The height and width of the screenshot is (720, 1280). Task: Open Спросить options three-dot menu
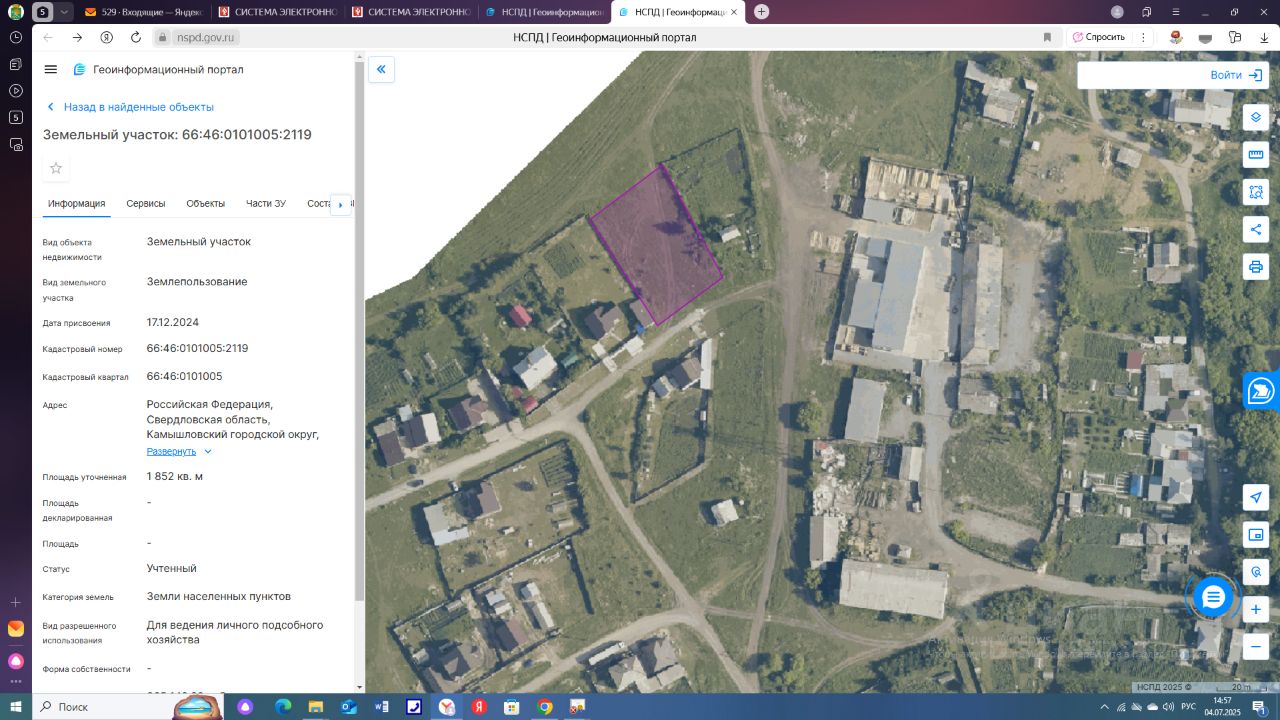click(1141, 37)
